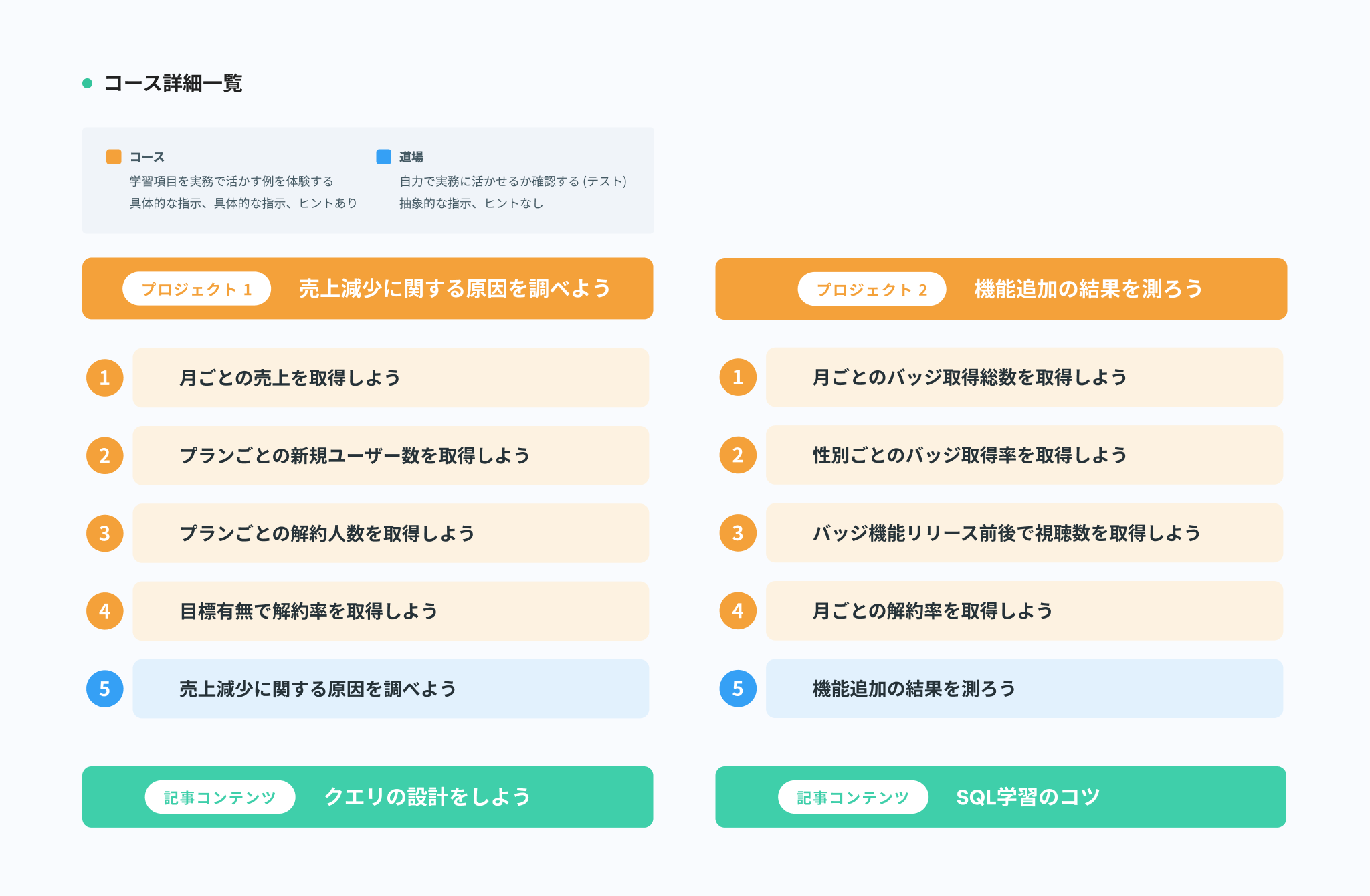Click blue number 5 badge beside 売上減少に関する原因を調べよう
This screenshot has width=1370, height=896.
[105, 689]
